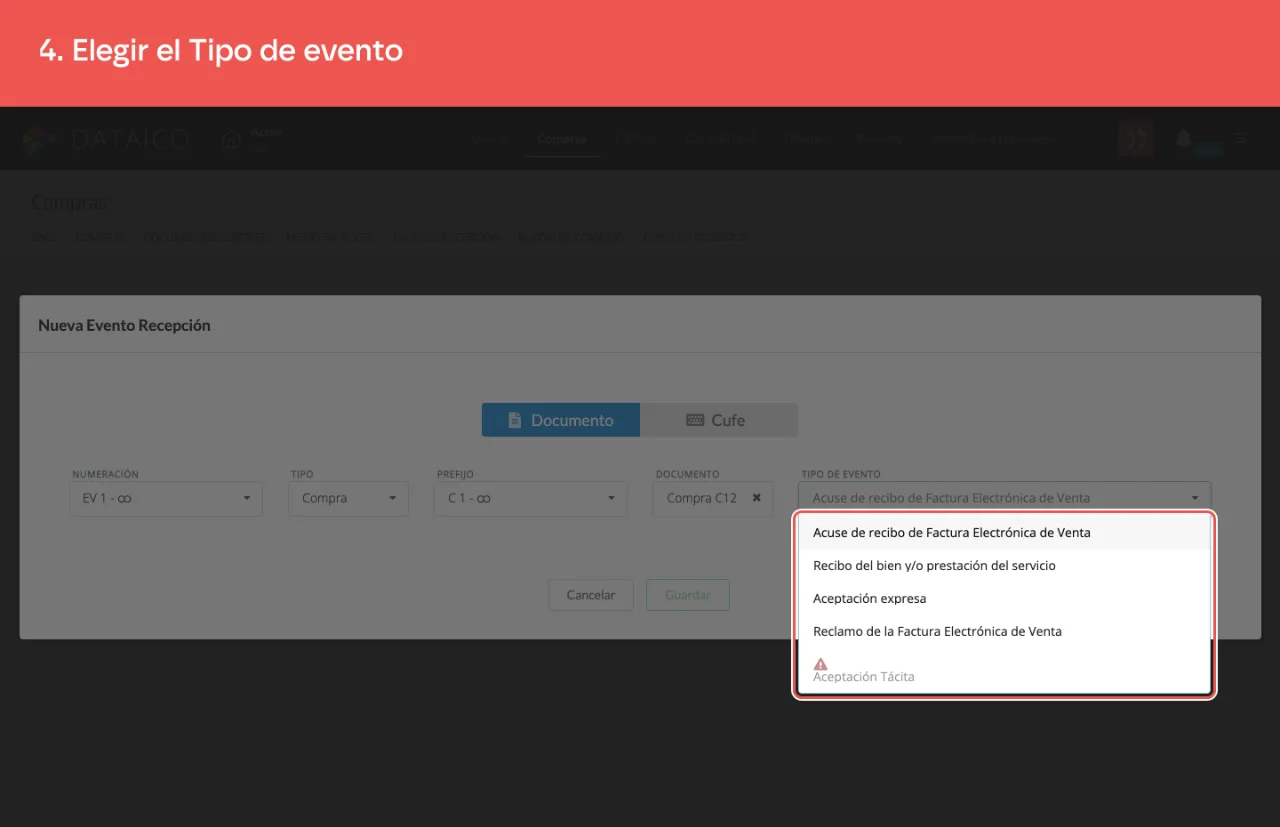Click the Documento field containing Compra C12
1280x827 pixels.
(x=713, y=498)
